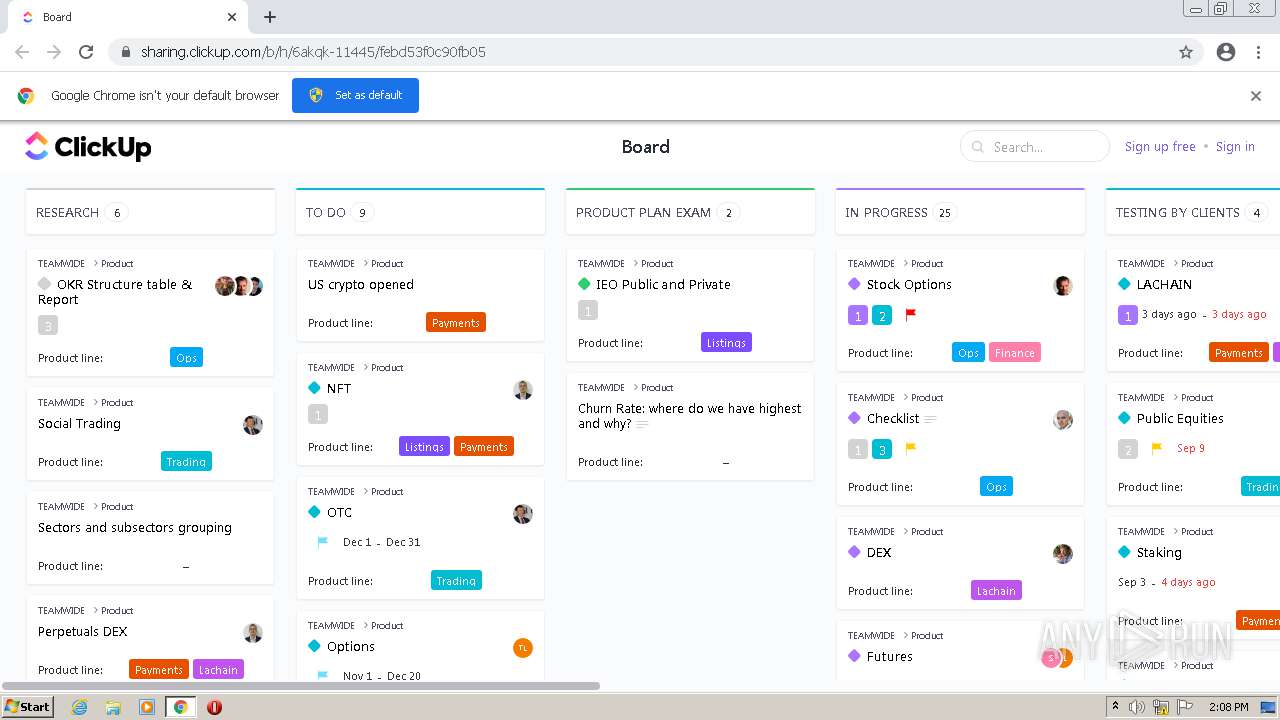Click the Sign up free link

1160,147
